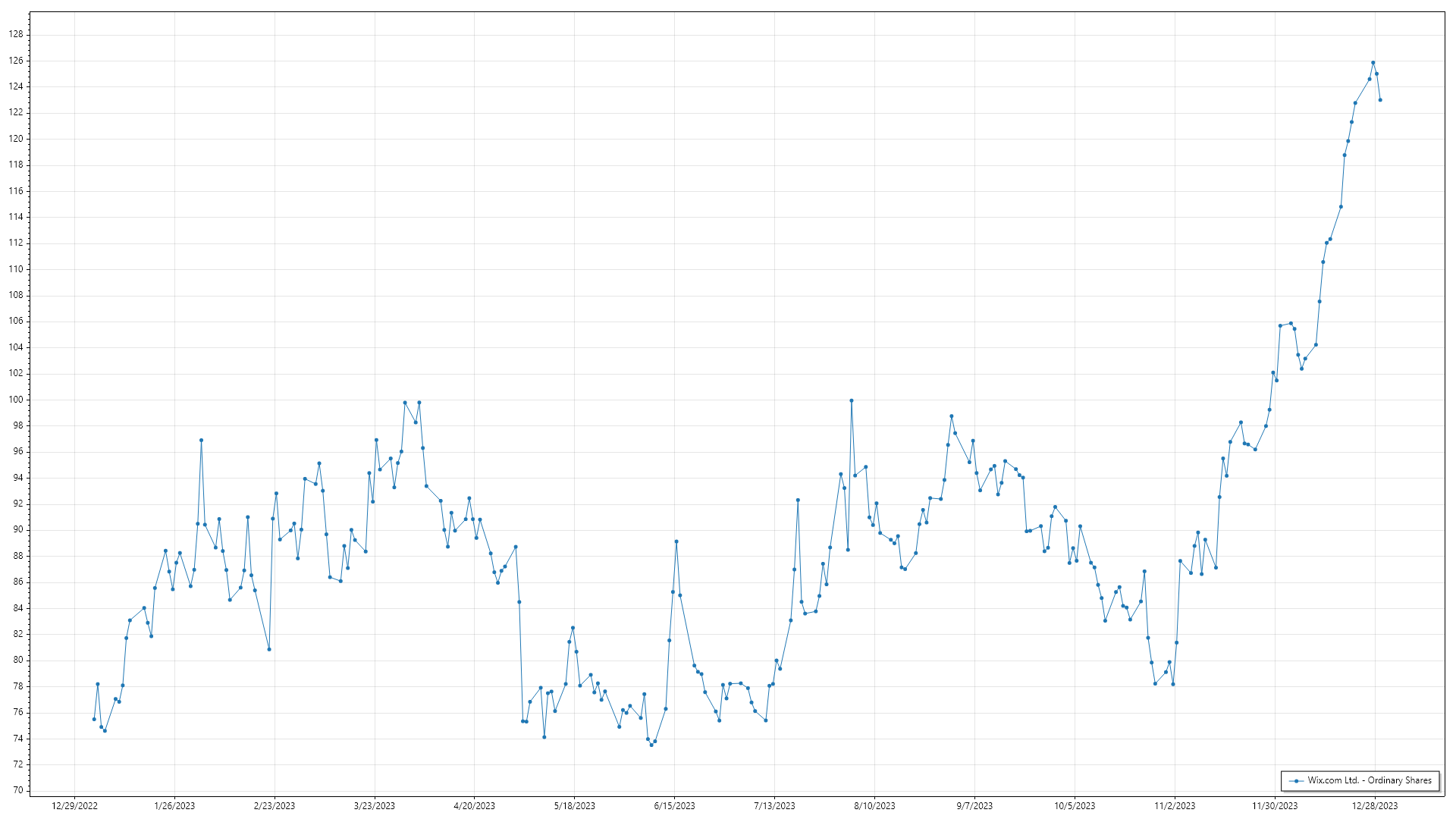Click the 7/13/2023 x-axis date label
Viewport: 1456px width, 819px height.
click(774, 806)
